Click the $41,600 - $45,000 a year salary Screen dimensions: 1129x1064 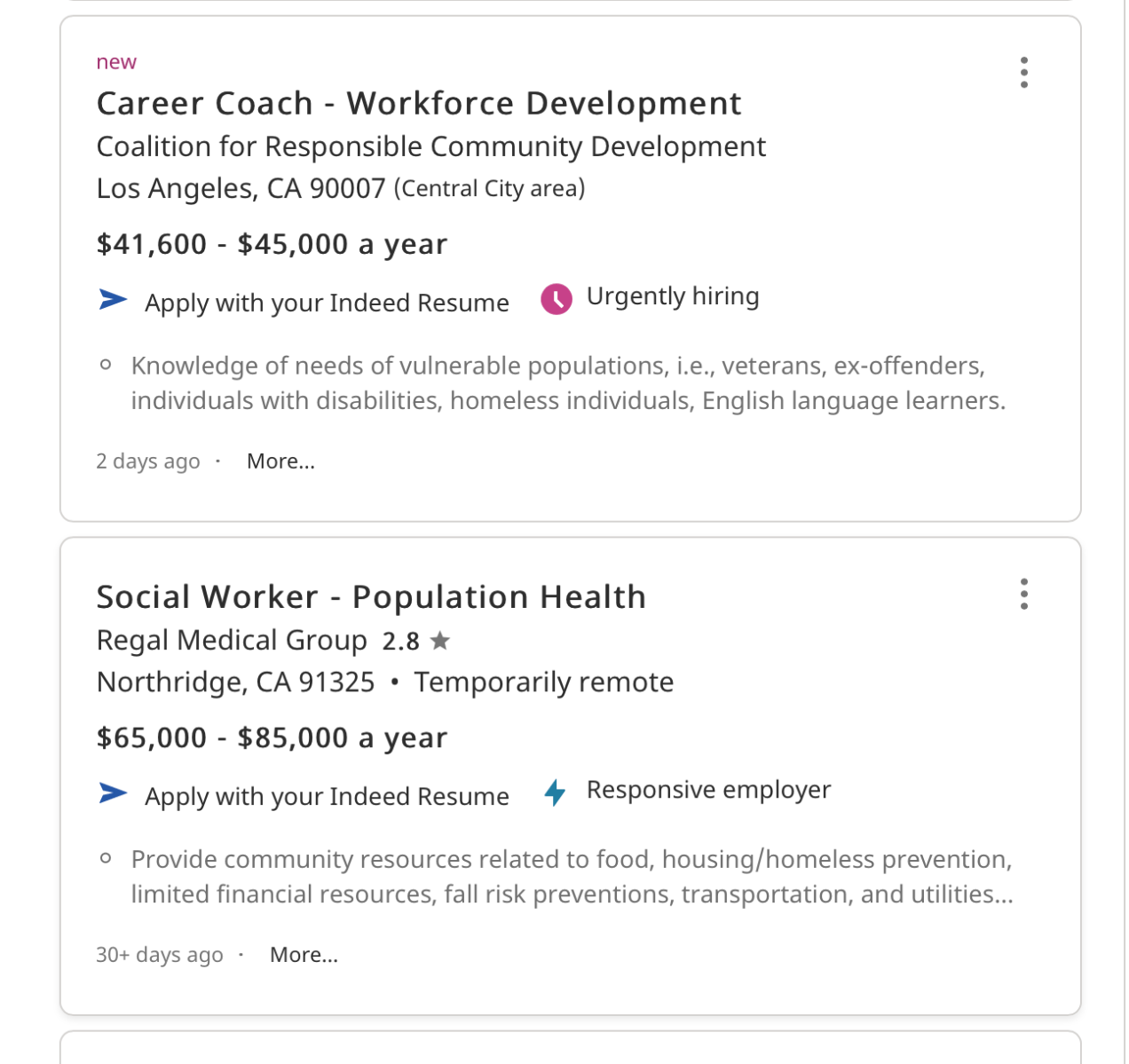coord(272,244)
